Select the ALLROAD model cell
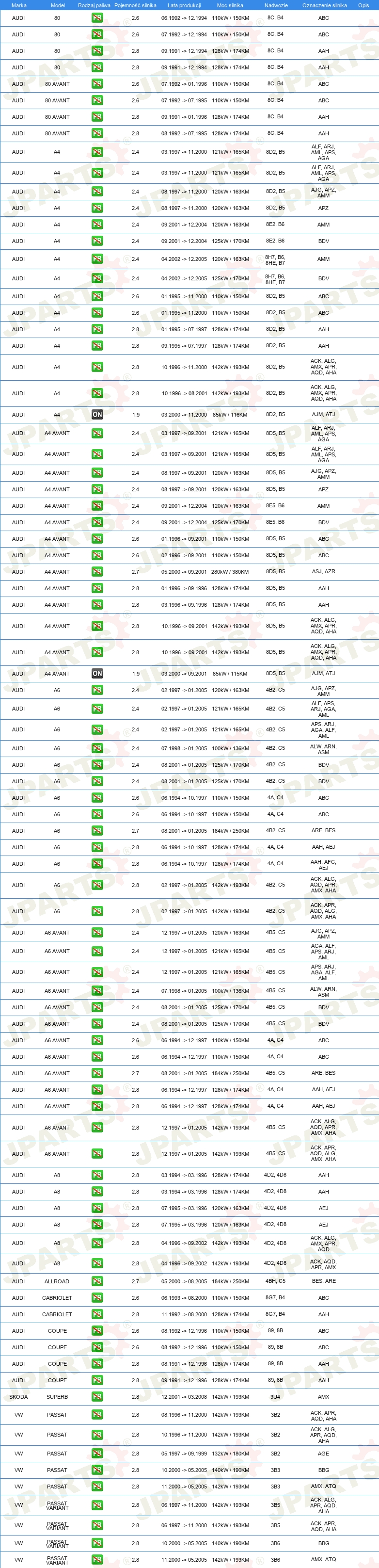 [x=57, y=1281]
